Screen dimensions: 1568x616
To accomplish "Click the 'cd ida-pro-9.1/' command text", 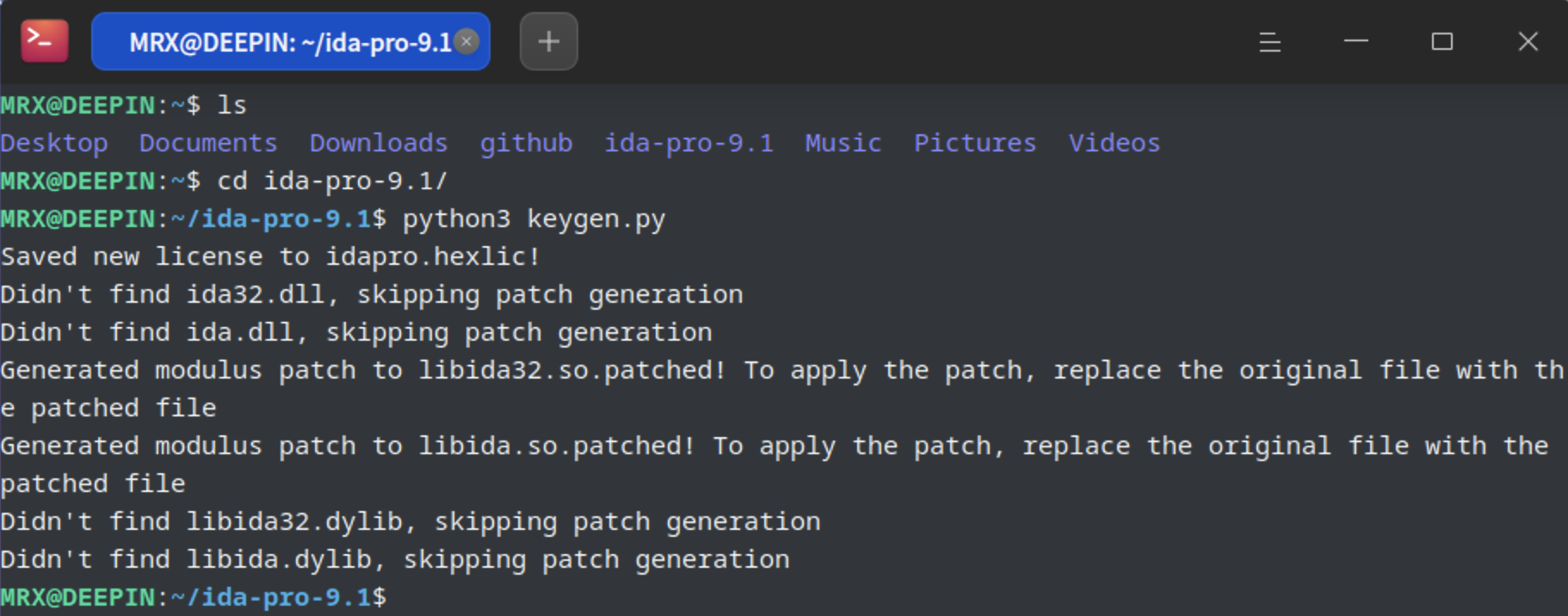I will [332, 181].
